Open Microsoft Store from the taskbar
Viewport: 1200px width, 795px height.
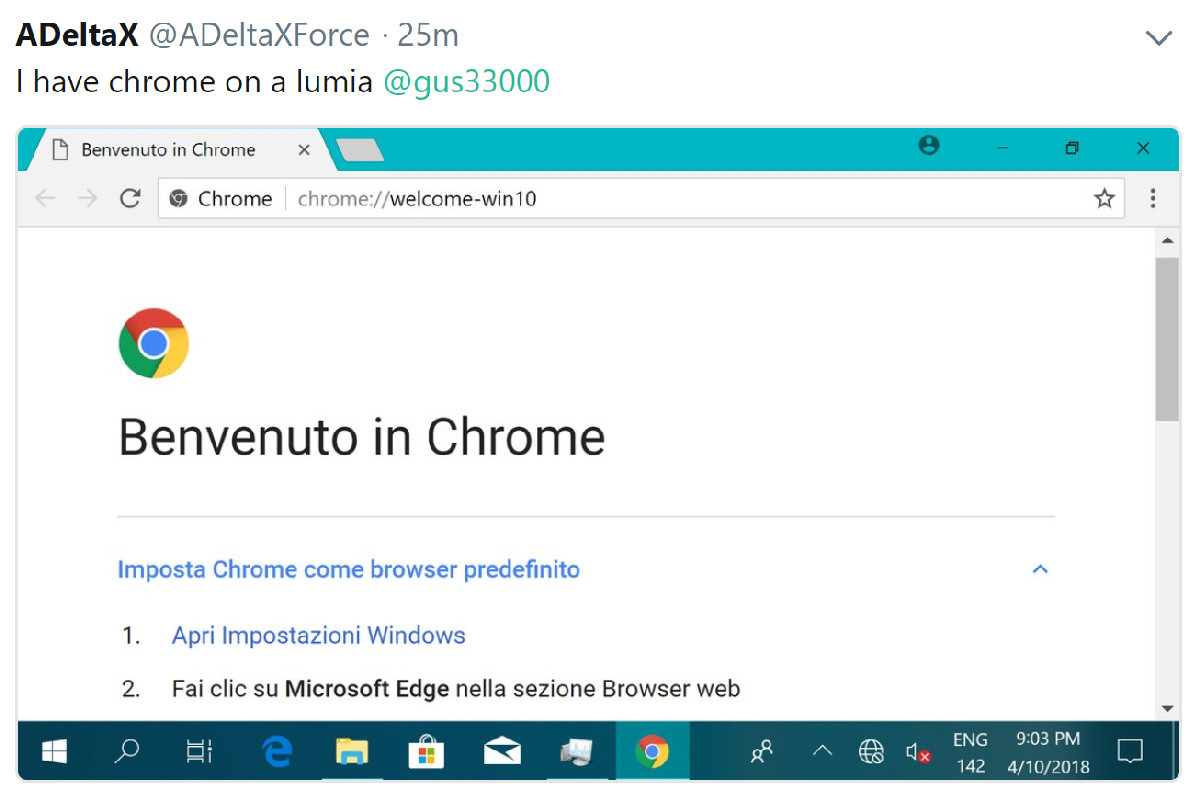pyautogui.click(x=427, y=751)
